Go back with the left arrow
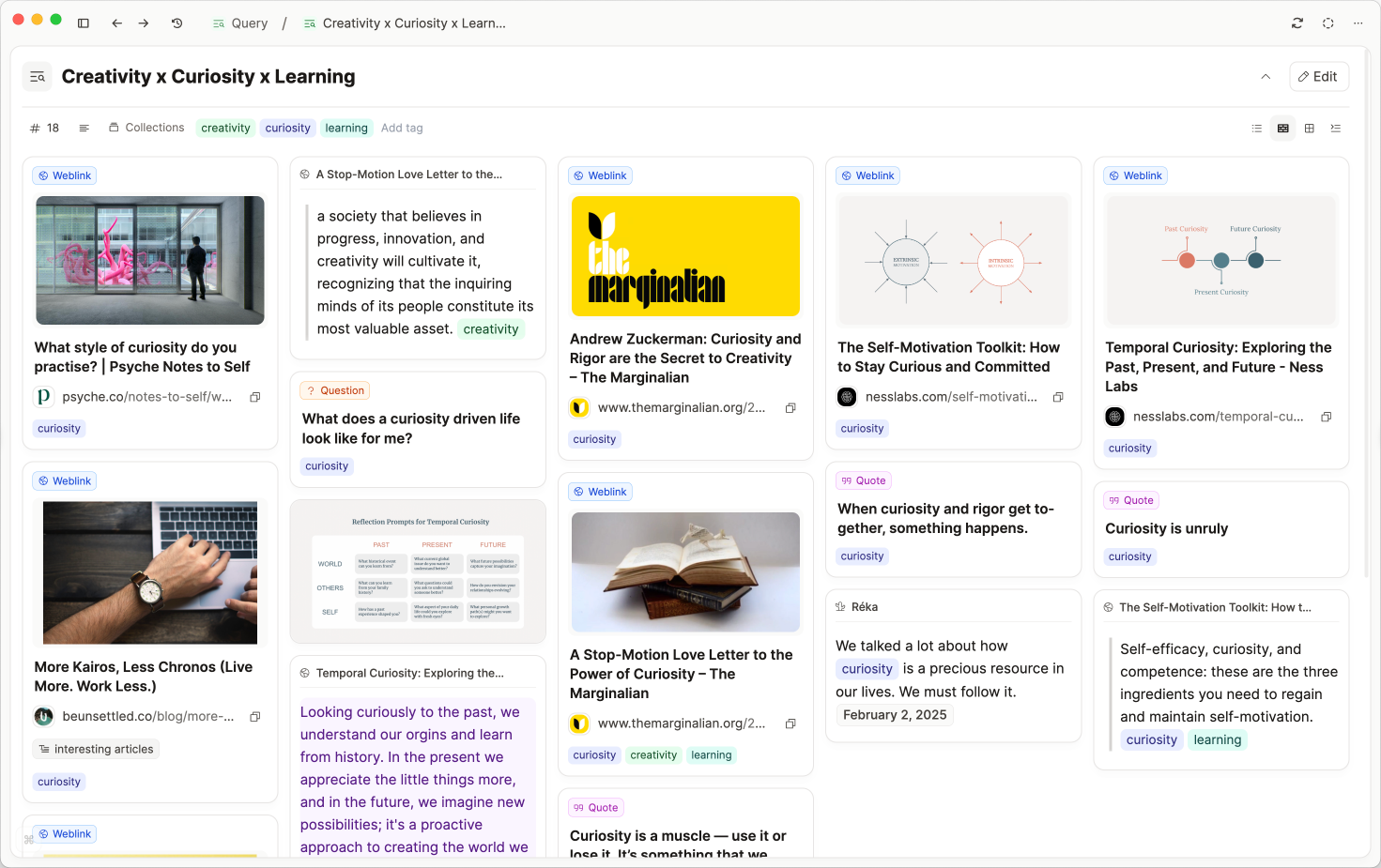This screenshot has height=868, width=1381. click(x=116, y=23)
